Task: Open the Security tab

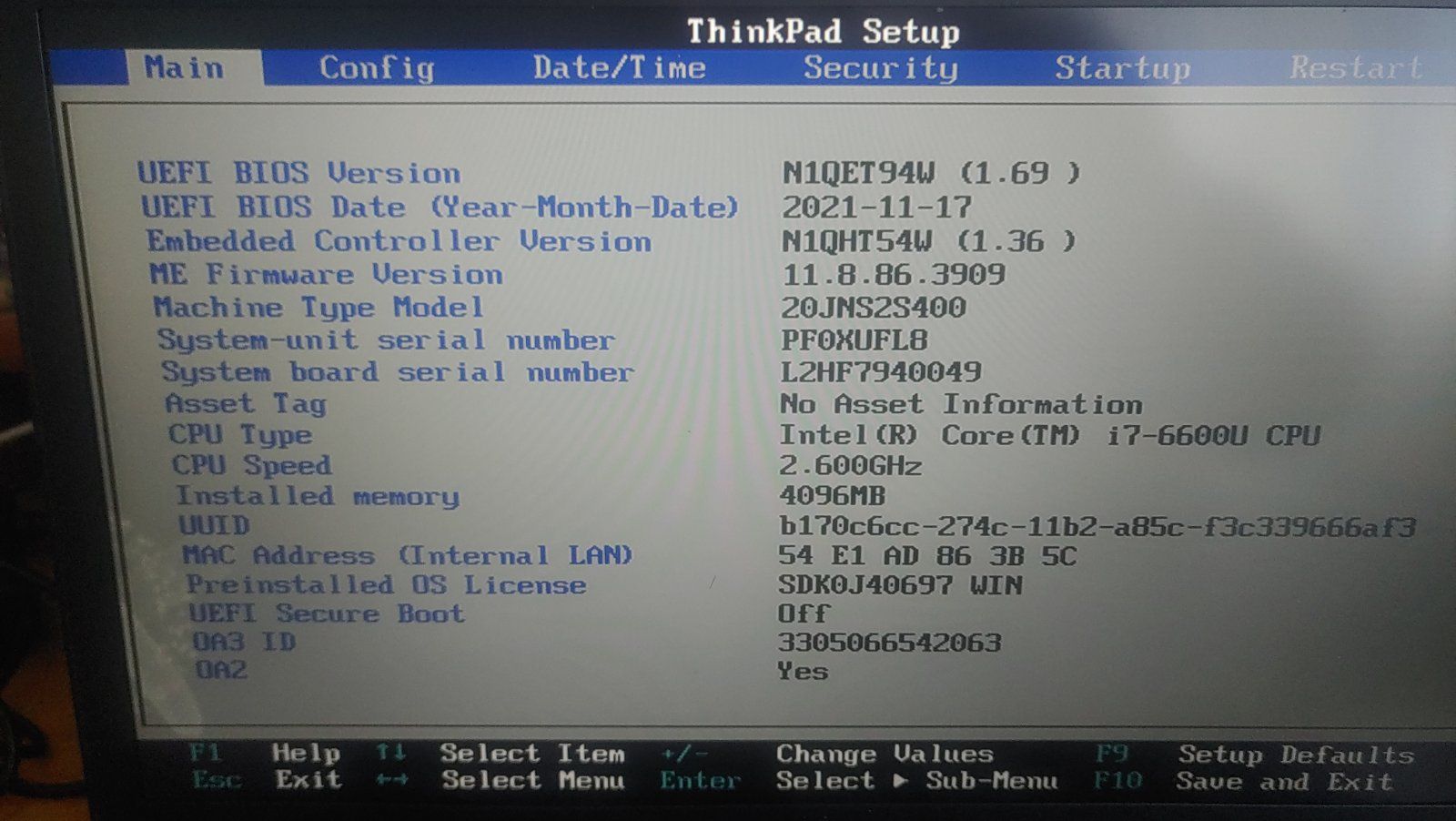Action: point(880,68)
